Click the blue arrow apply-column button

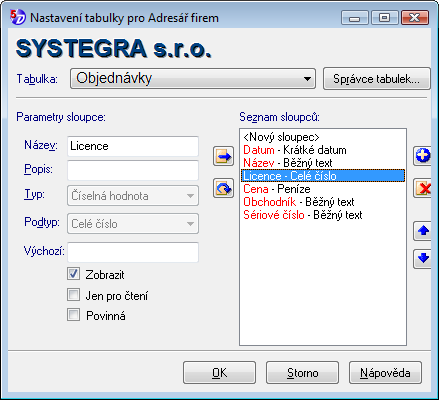[223, 156]
